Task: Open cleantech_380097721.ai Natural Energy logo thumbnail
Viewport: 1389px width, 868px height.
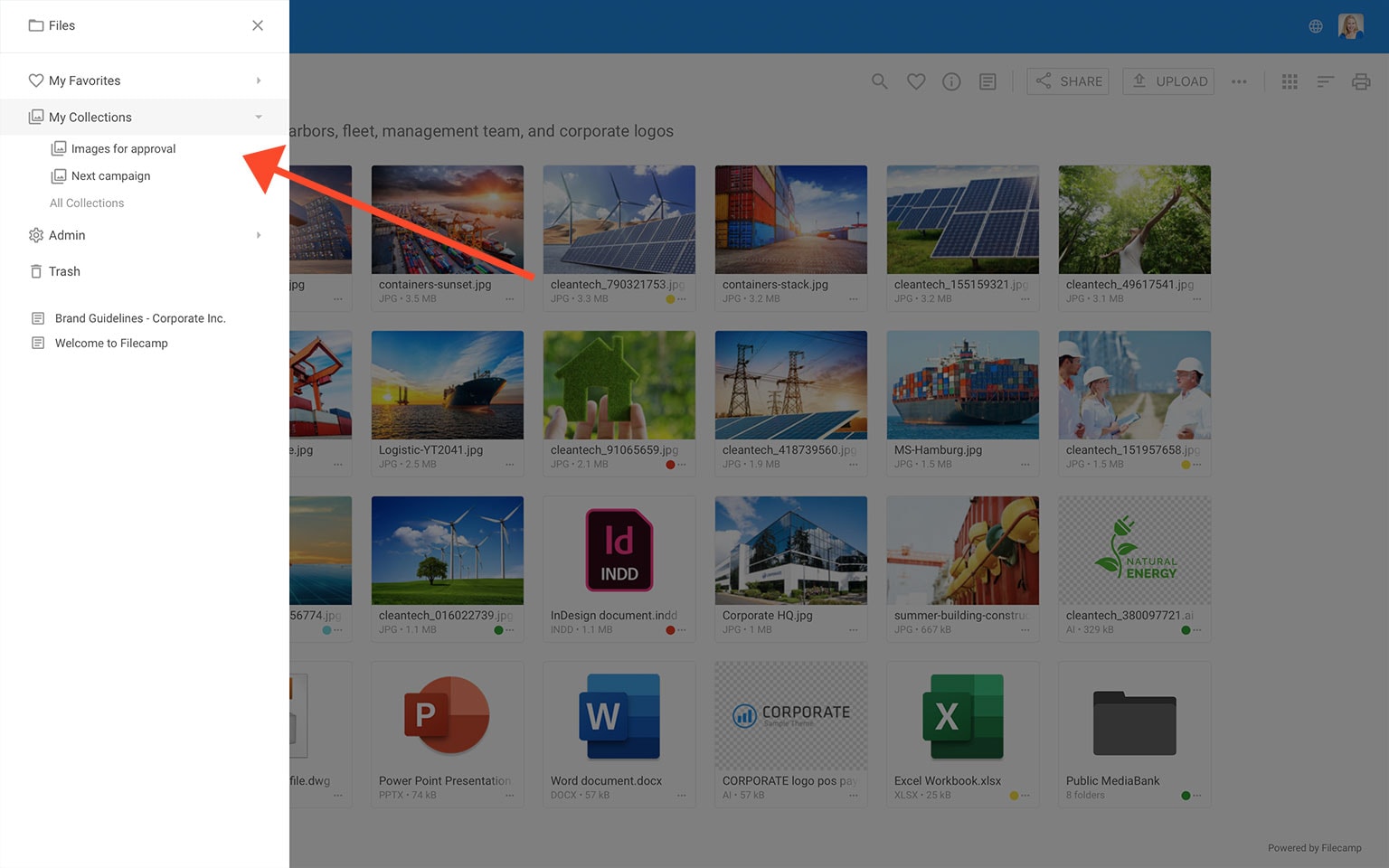Action: coord(1135,551)
